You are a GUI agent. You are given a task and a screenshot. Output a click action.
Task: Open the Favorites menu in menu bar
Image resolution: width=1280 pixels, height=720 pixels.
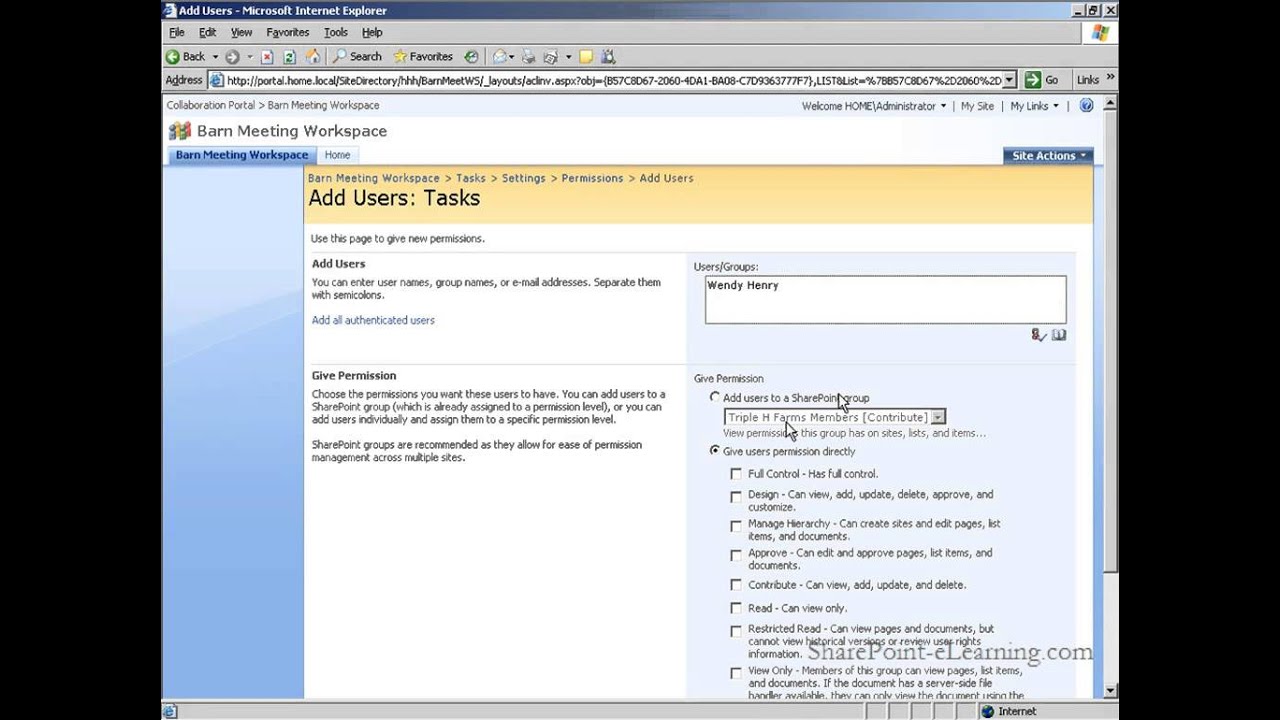coord(288,32)
